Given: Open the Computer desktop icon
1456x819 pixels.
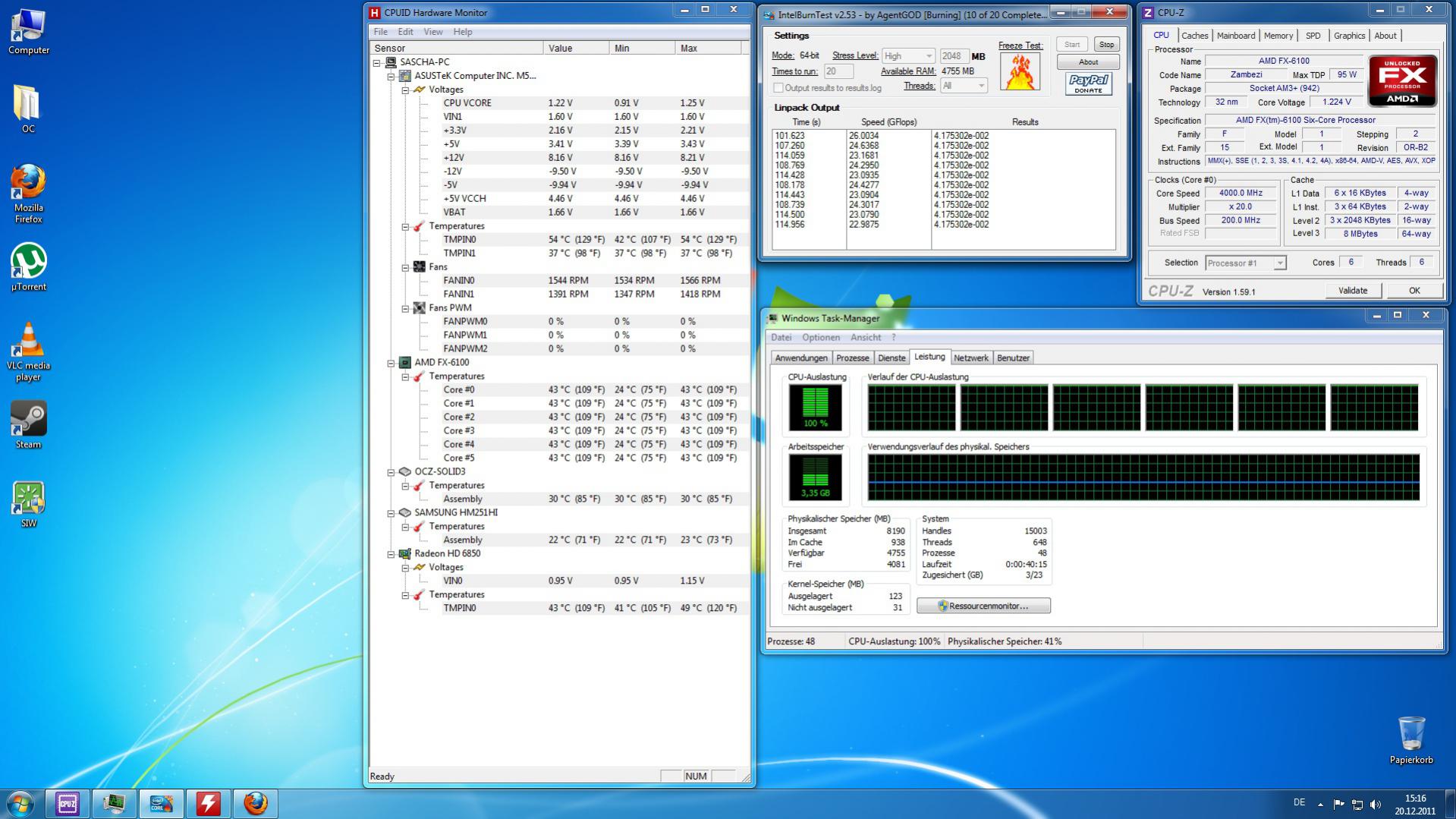Looking at the screenshot, I should (x=28, y=31).
